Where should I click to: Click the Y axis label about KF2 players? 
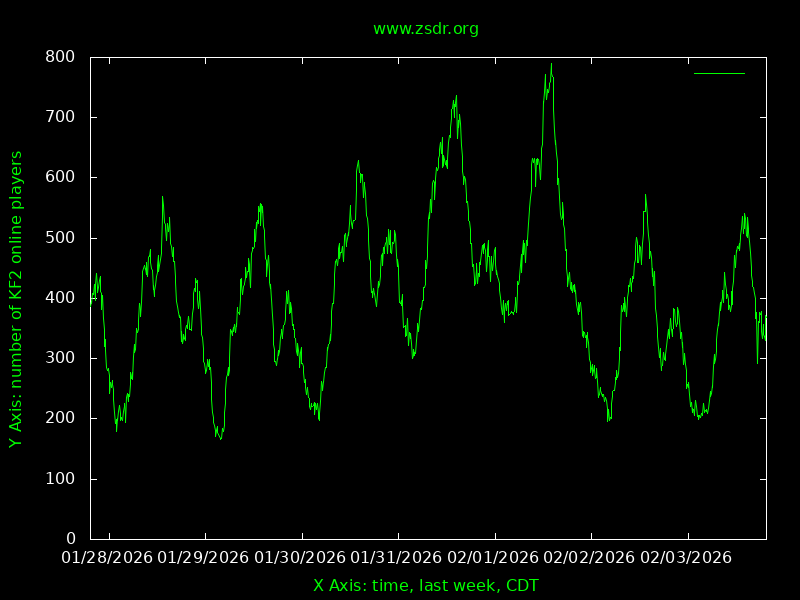16,299
